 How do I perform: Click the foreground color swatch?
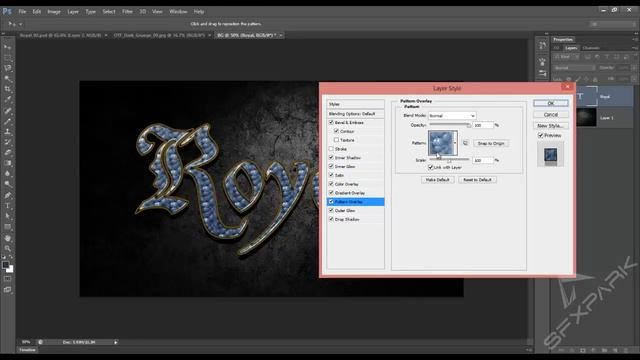point(5,265)
